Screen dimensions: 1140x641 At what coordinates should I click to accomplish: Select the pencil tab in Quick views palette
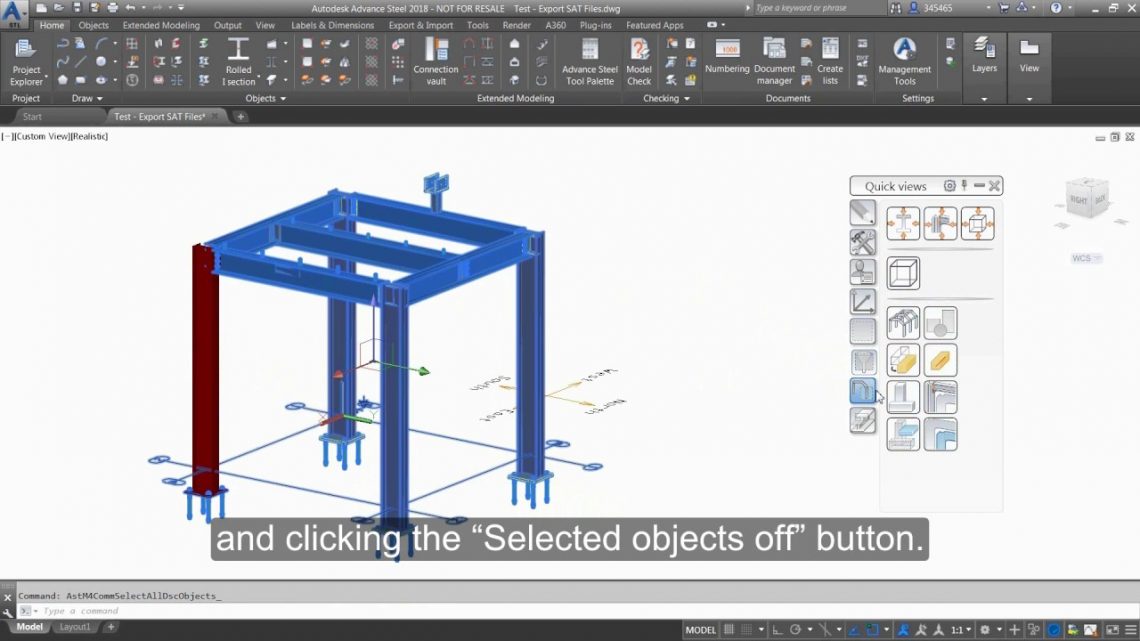coord(863,212)
